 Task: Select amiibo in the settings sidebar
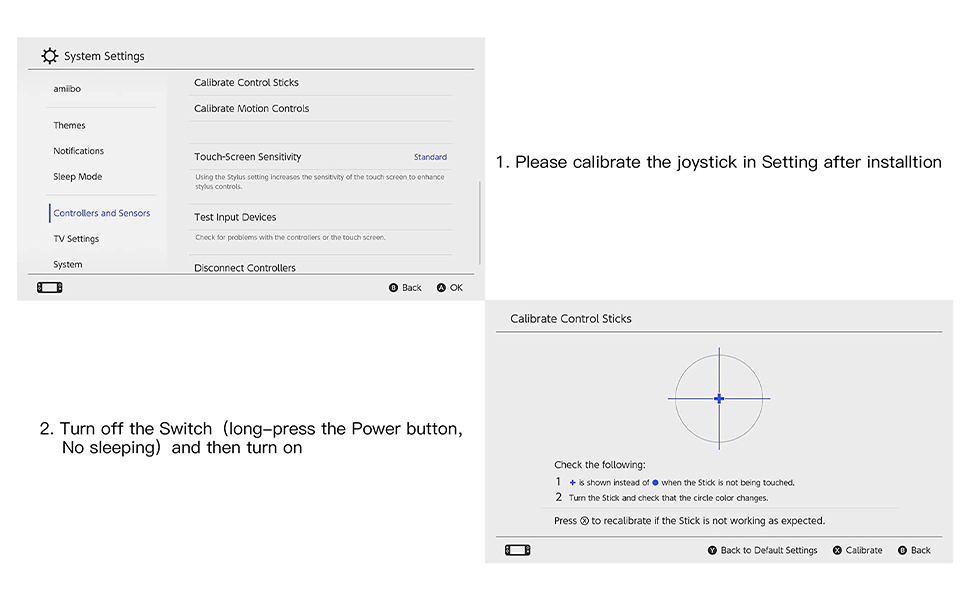[67, 89]
